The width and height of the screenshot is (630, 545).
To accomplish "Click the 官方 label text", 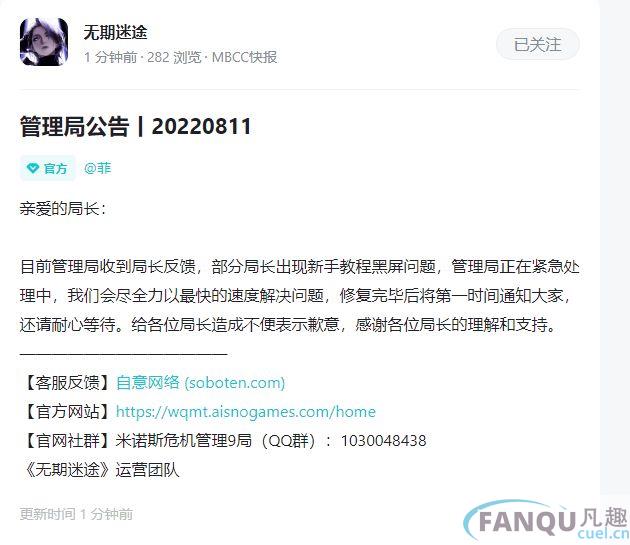I will pyautogui.click(x=55, y=168).
